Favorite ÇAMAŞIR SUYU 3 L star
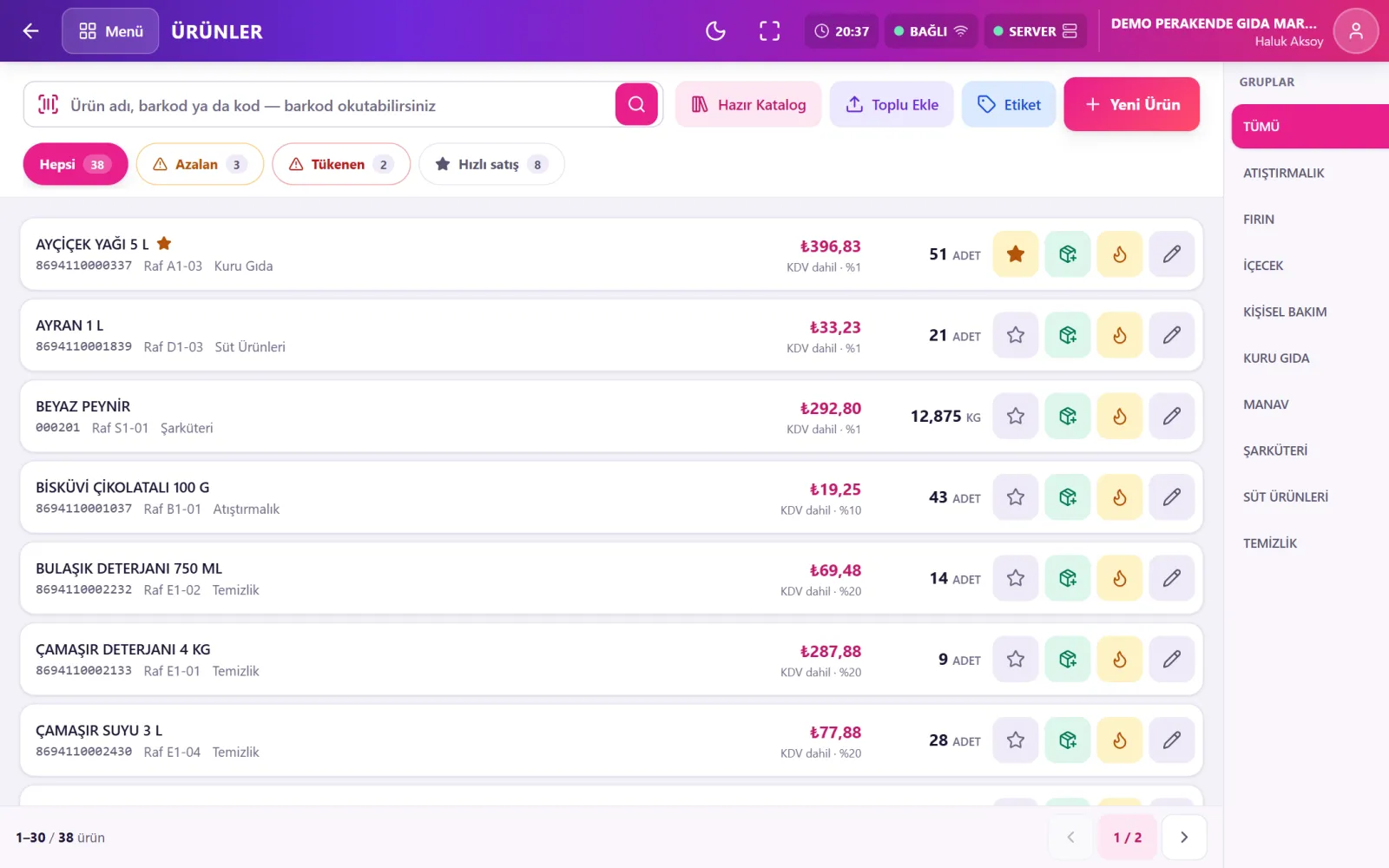The image size is (1389, 868). point(1016,740)
